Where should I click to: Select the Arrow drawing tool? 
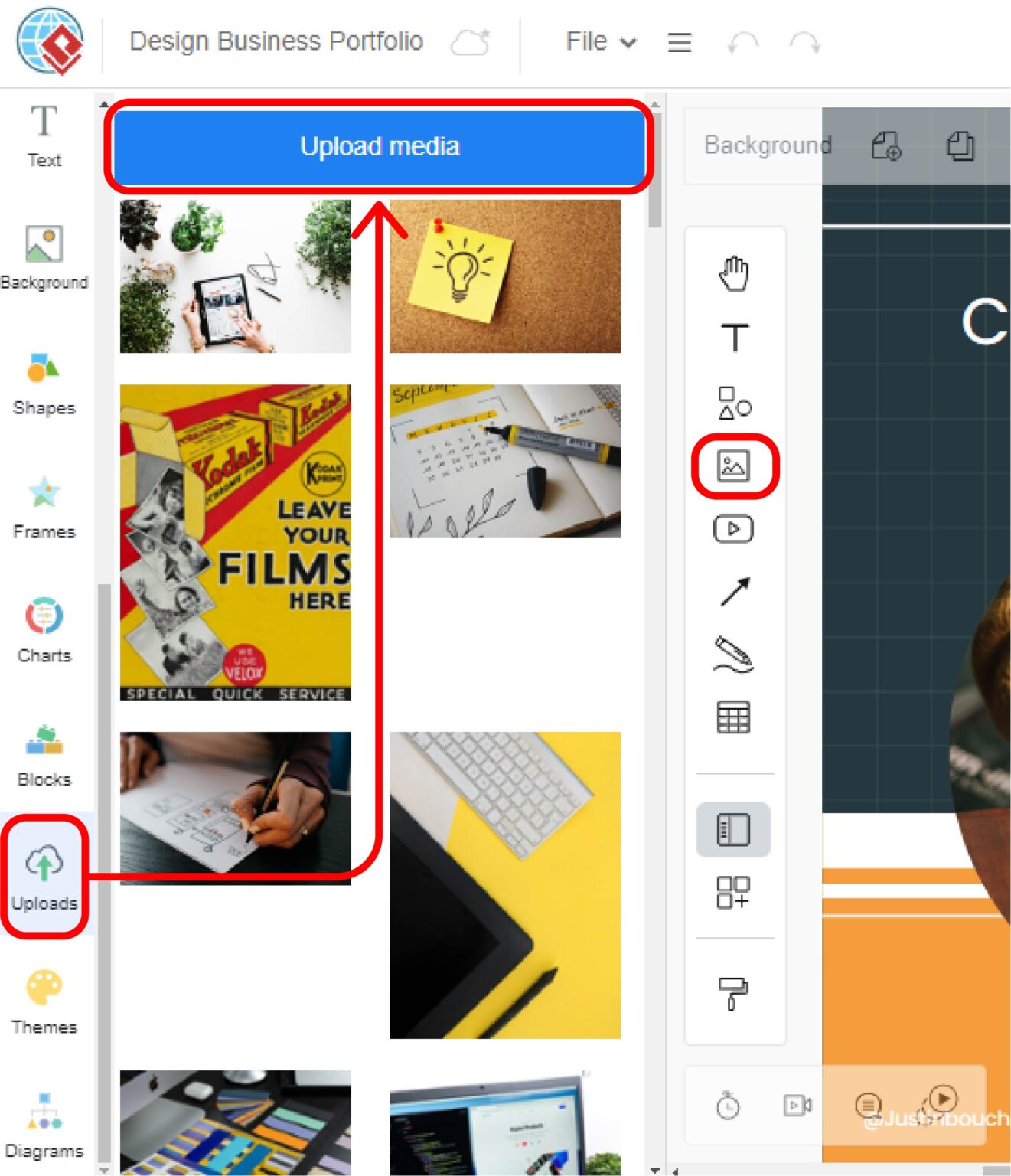point(734,590)
